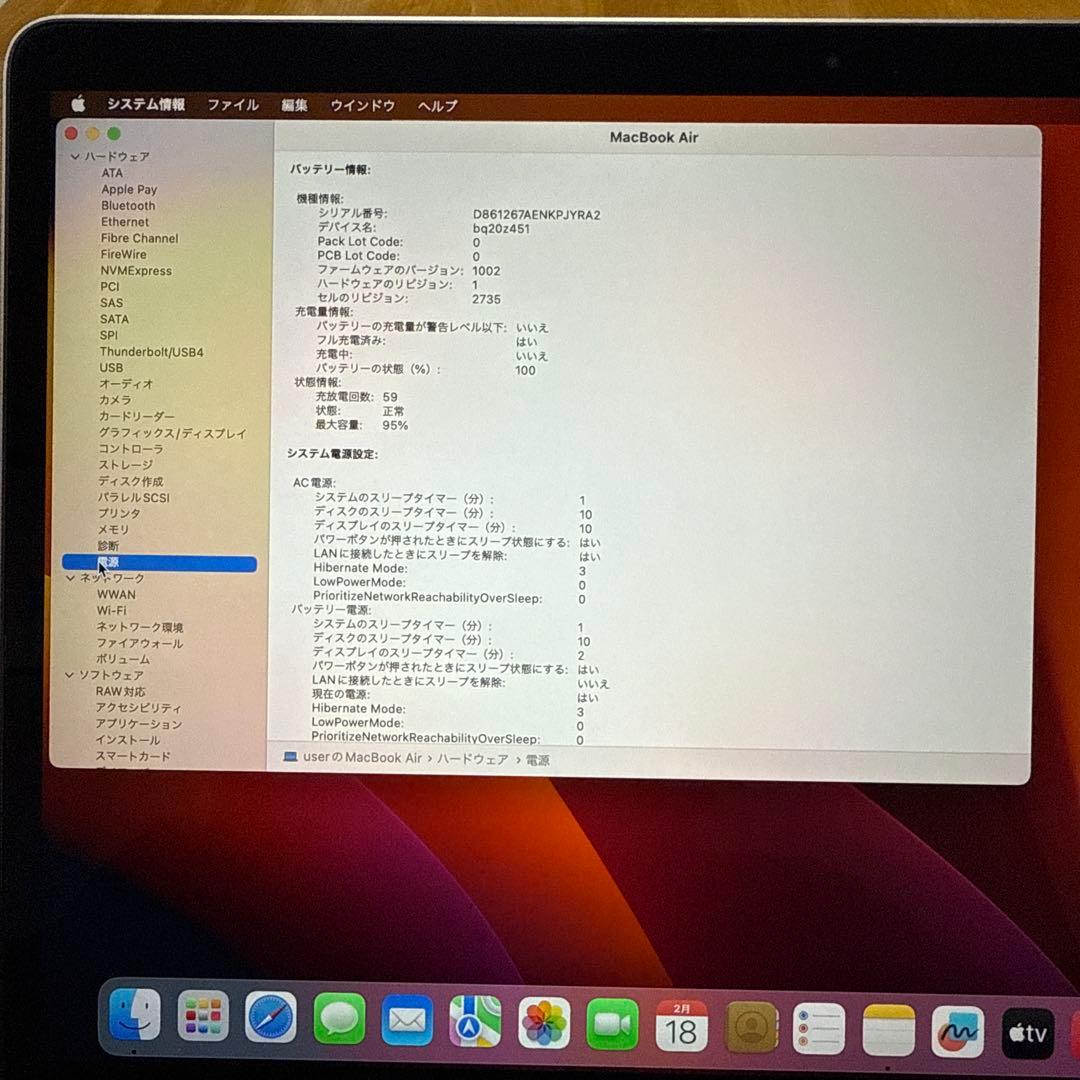Select ストレージ in sidebar
Viewport: 1080px width, 1080px height.
click(125, 465)
